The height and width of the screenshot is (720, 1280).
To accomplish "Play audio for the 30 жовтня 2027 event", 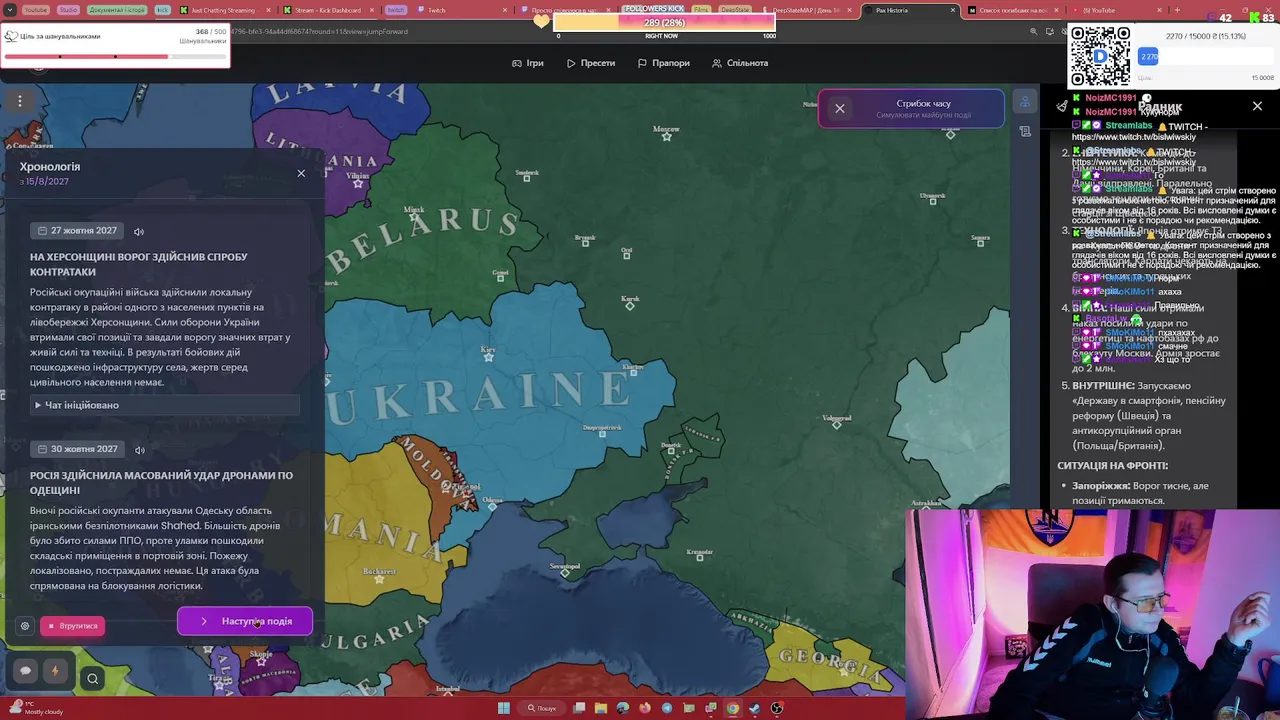I will click(140, 449).
